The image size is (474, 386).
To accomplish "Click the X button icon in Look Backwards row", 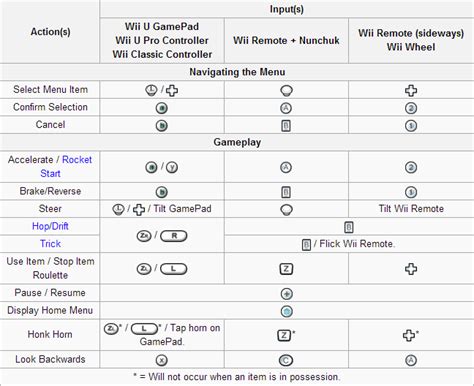I will [162, 360].
